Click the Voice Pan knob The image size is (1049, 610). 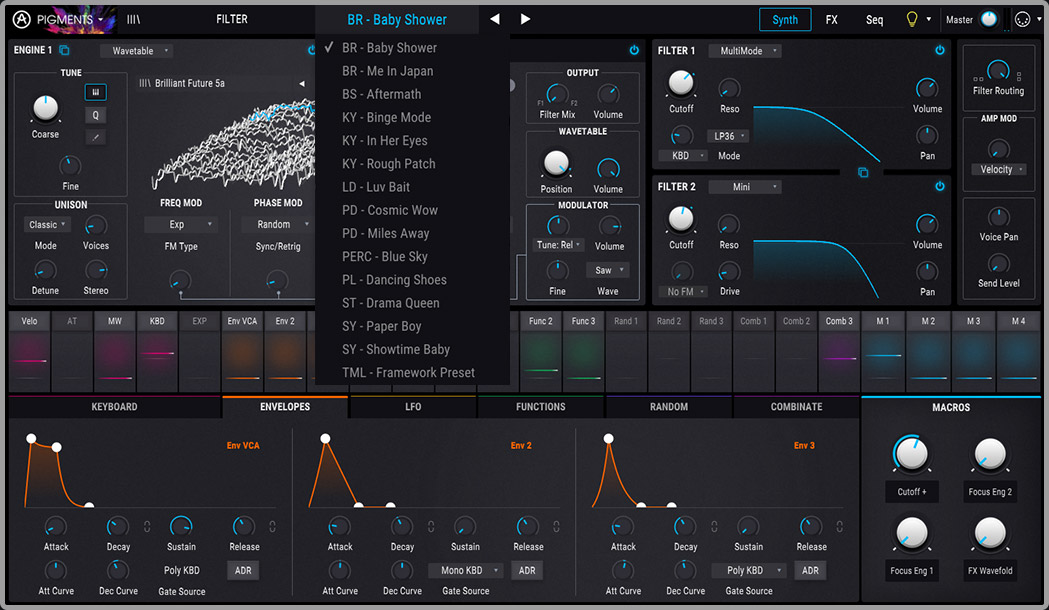coord(998,217)
